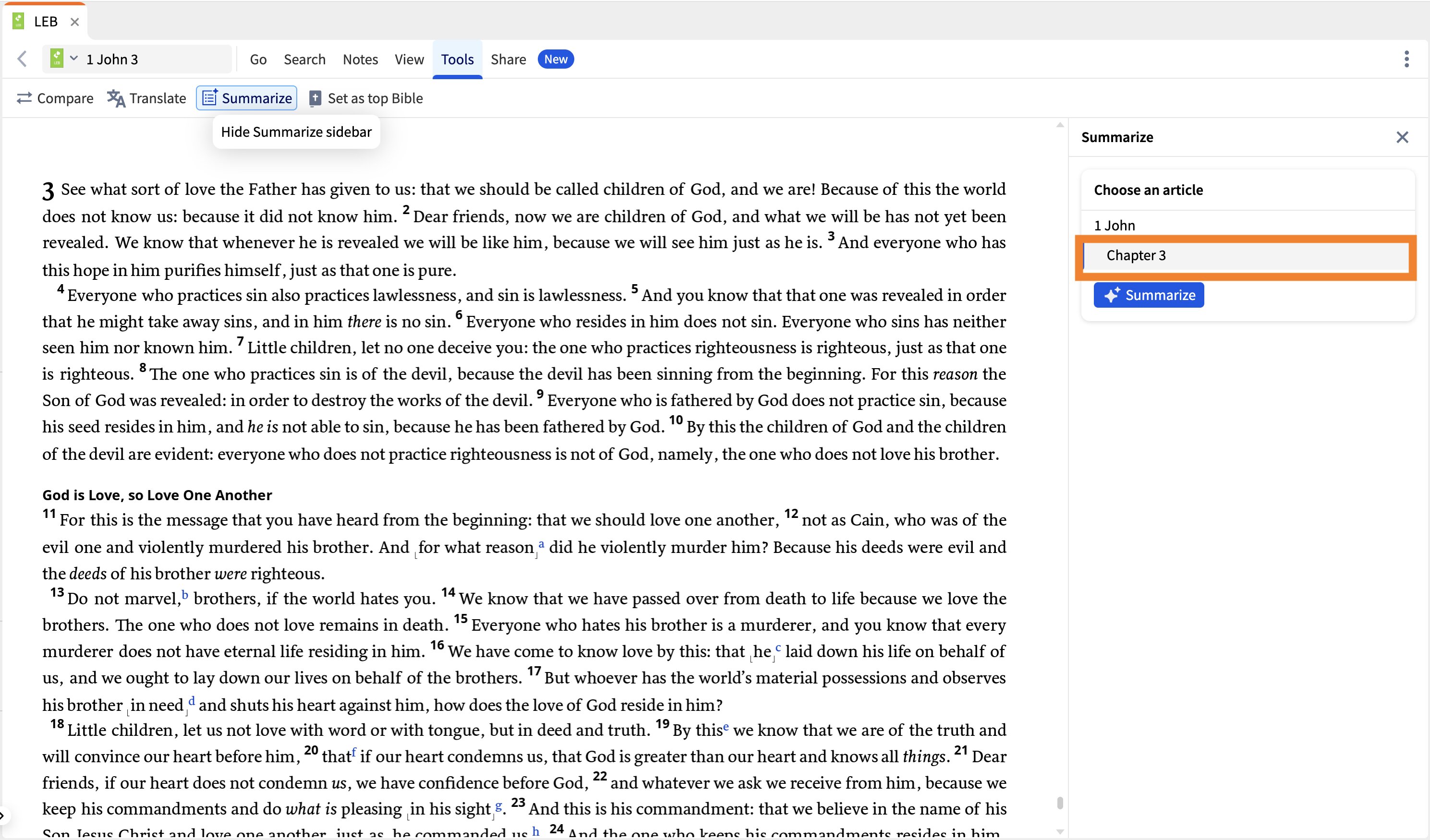Select the 1 John article heading
Screen dimensions: 1430x840
click(x=1114, y=225)
